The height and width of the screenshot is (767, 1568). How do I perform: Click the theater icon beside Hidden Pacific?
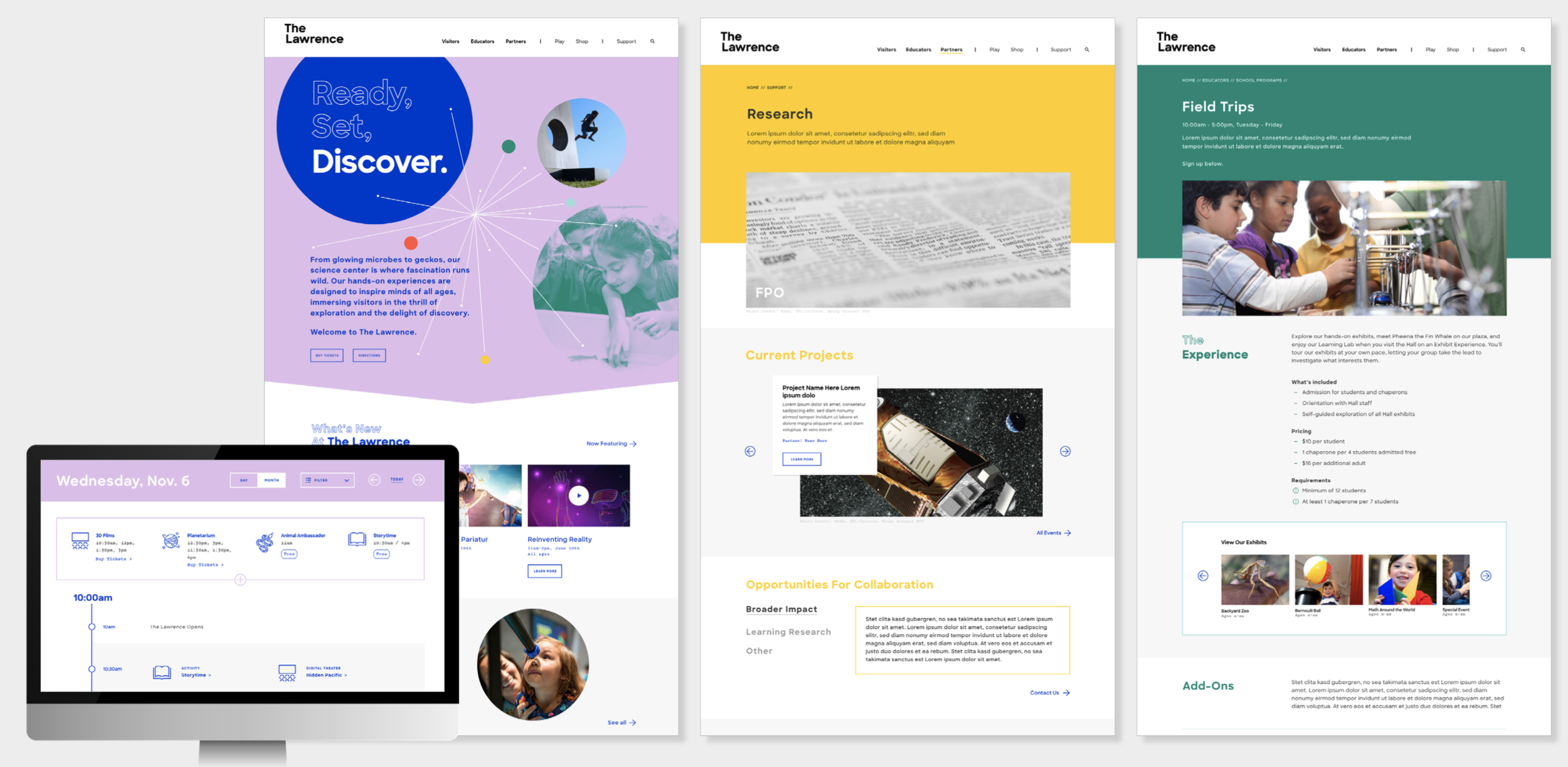[287, 673]
